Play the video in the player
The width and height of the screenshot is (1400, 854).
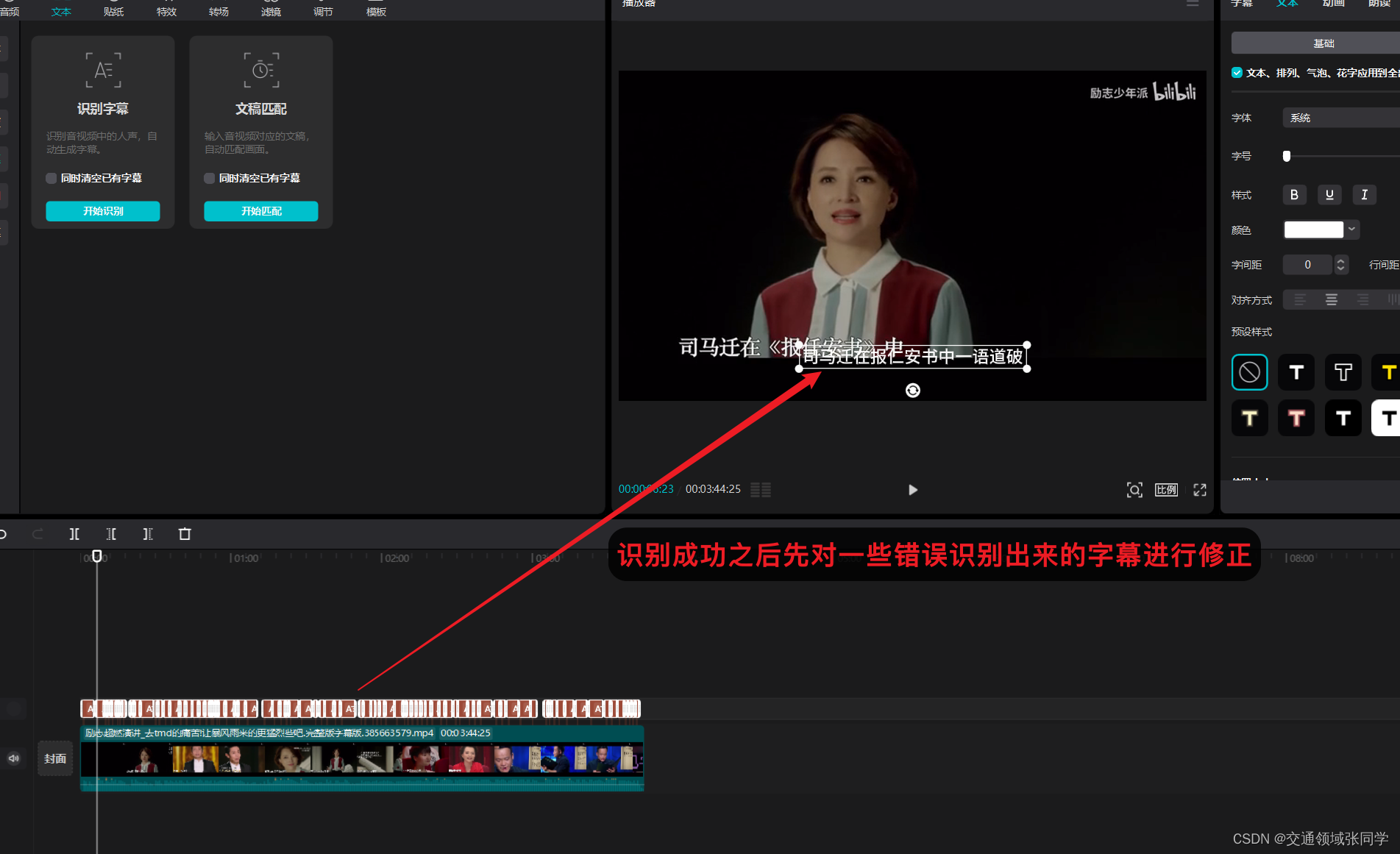point(912,490)
